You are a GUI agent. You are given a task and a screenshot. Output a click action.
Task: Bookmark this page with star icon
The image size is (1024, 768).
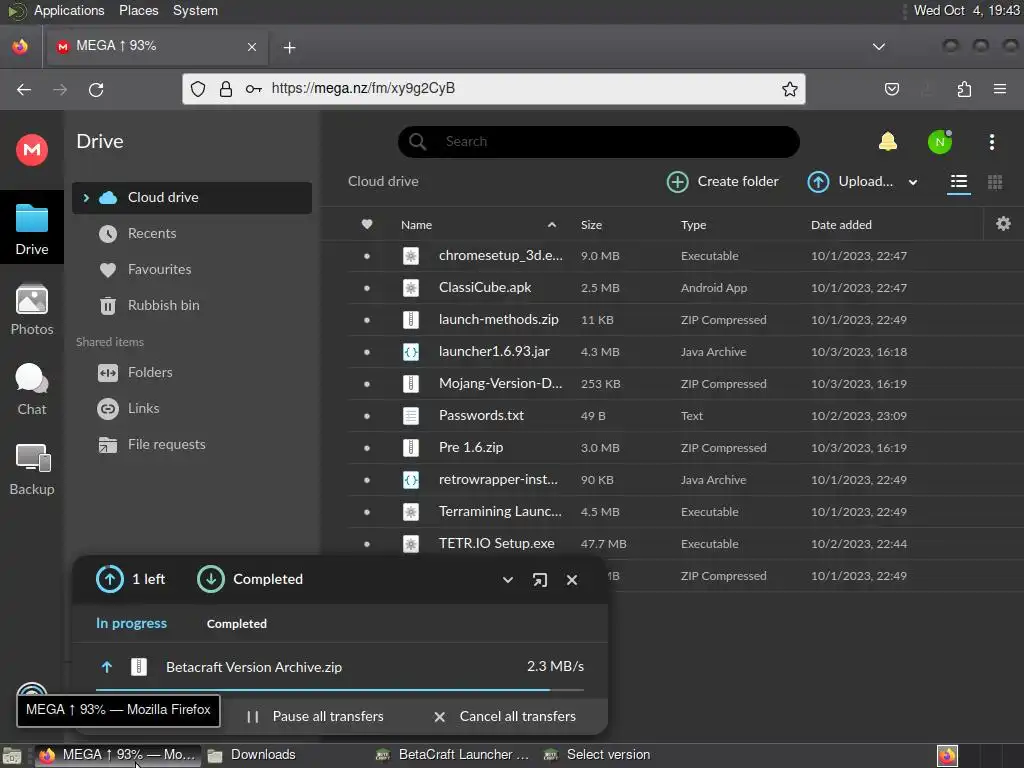point(790,89)
